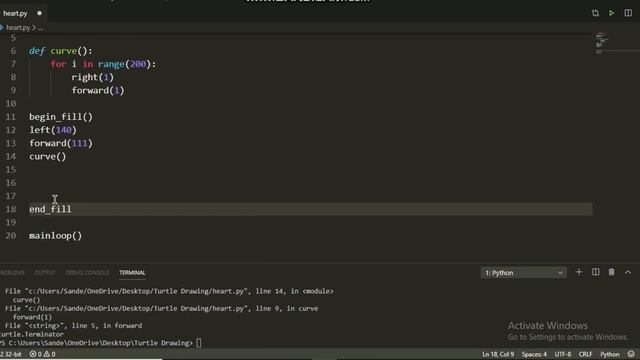The image size is (640, 360).
Task: Click the feedback smiley icon in status bar
Action: click(x=631, y=354)
